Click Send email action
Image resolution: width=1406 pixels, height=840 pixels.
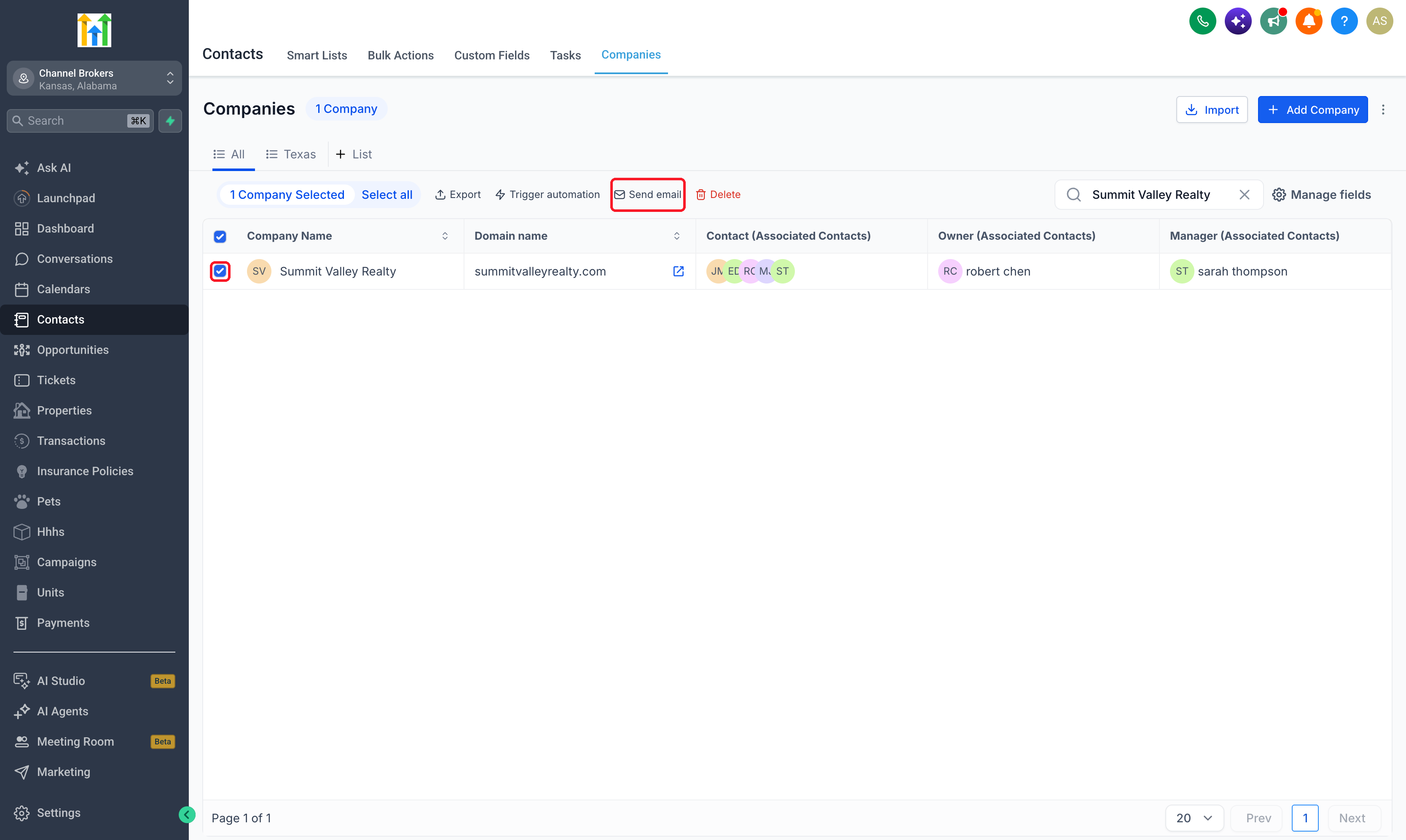648,195
